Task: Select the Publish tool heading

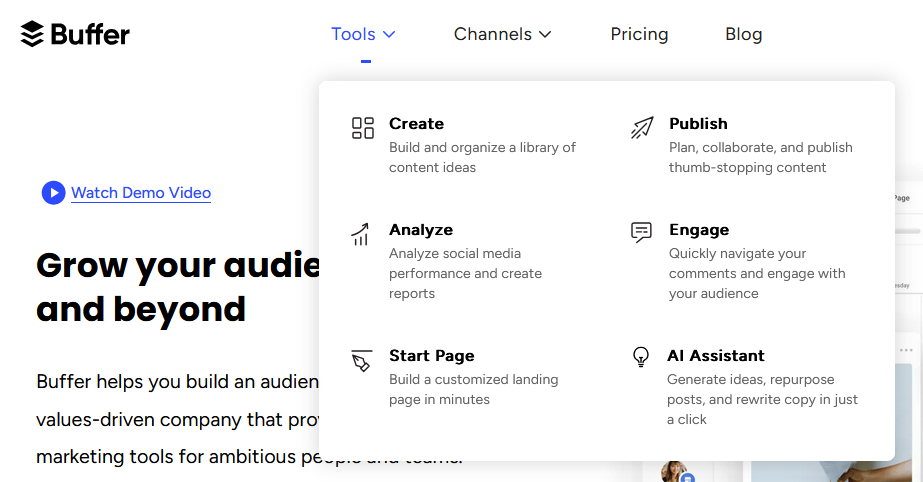Action: (698, 124)
